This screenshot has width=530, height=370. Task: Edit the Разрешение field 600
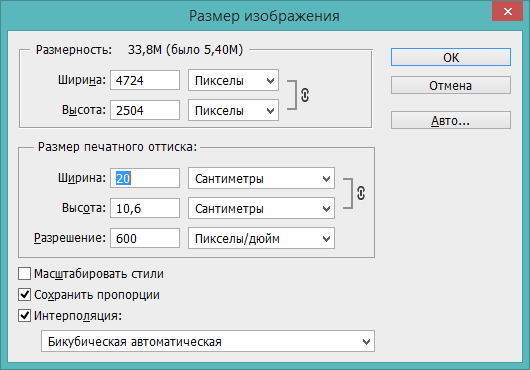(x=145, y=238)
